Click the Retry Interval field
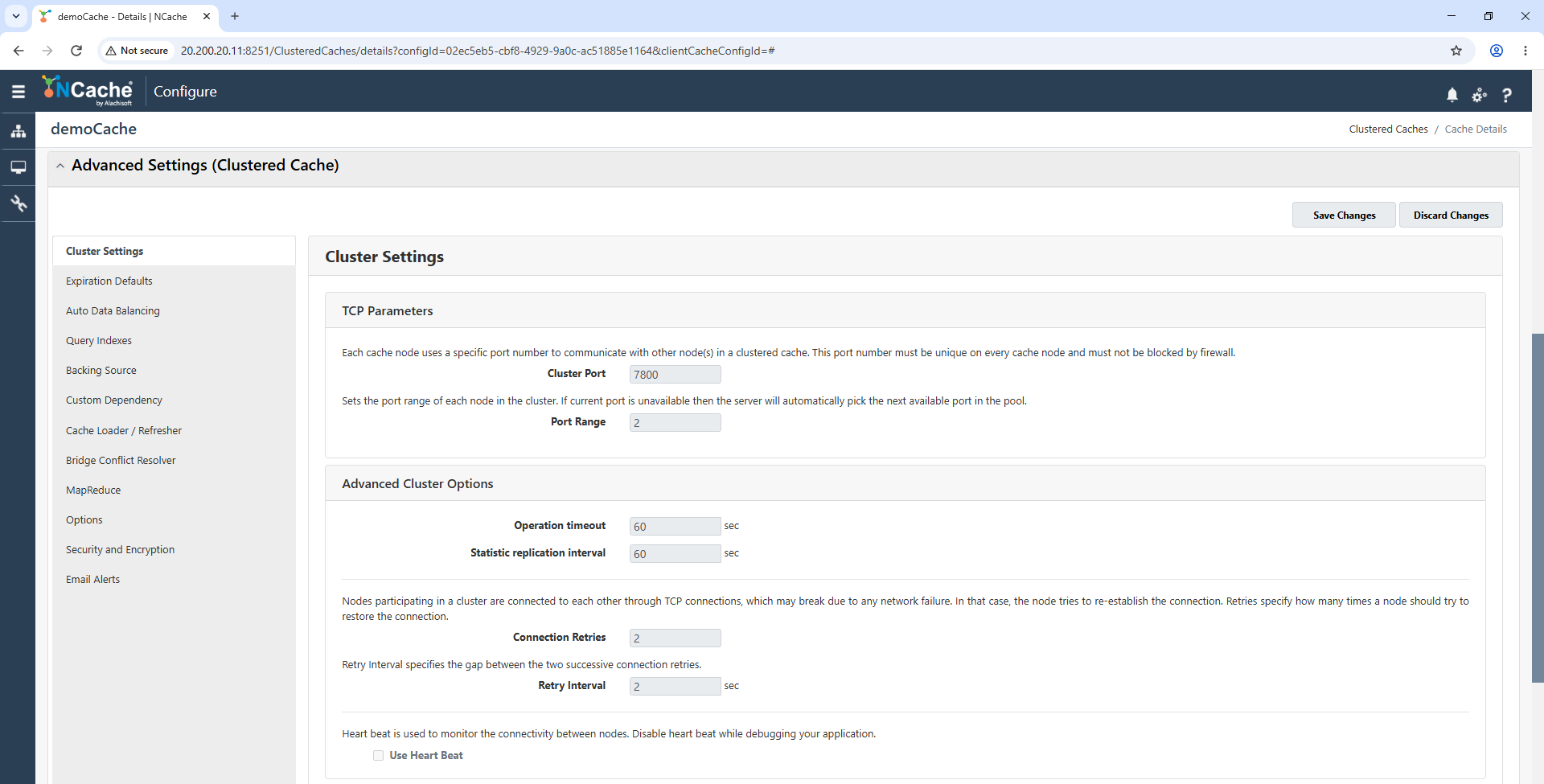Viewport: 1544px width, 784px height. click(675, 686)
